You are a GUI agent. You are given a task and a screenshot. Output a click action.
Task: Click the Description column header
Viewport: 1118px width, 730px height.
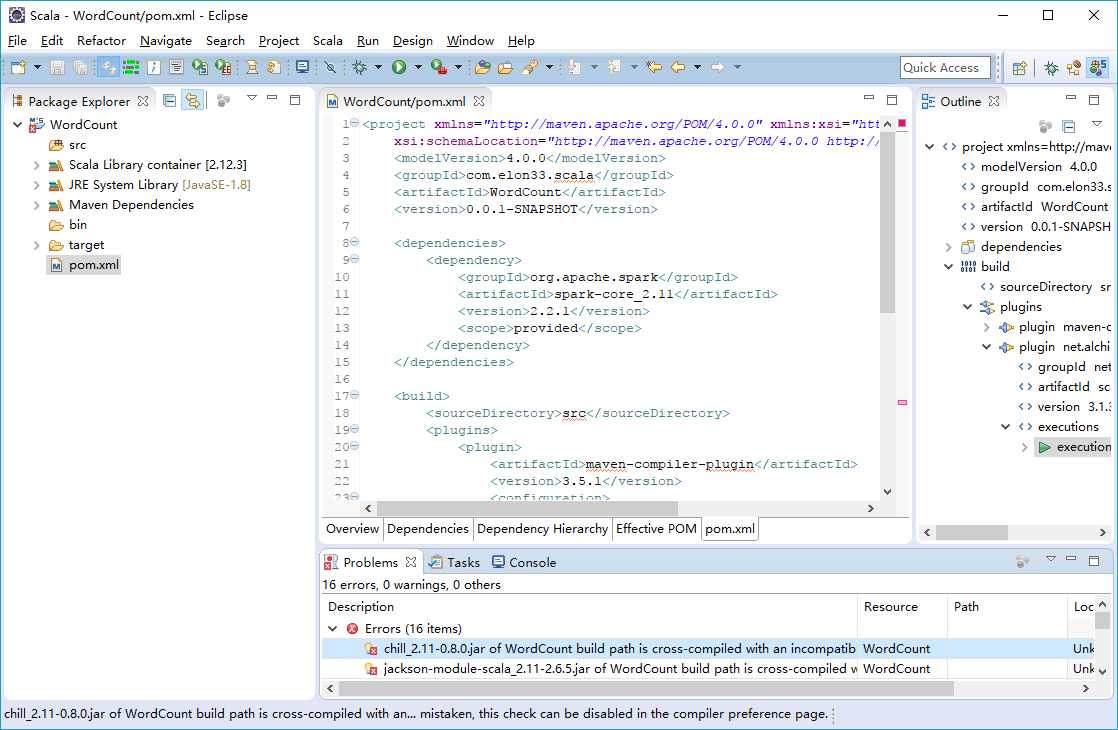point(589,607)
